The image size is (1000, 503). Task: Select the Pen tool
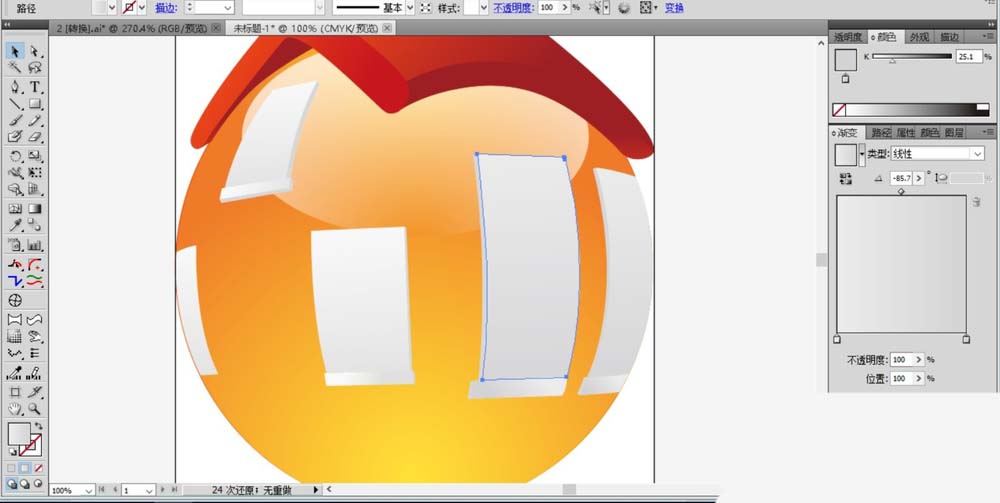tap(15, 87)
